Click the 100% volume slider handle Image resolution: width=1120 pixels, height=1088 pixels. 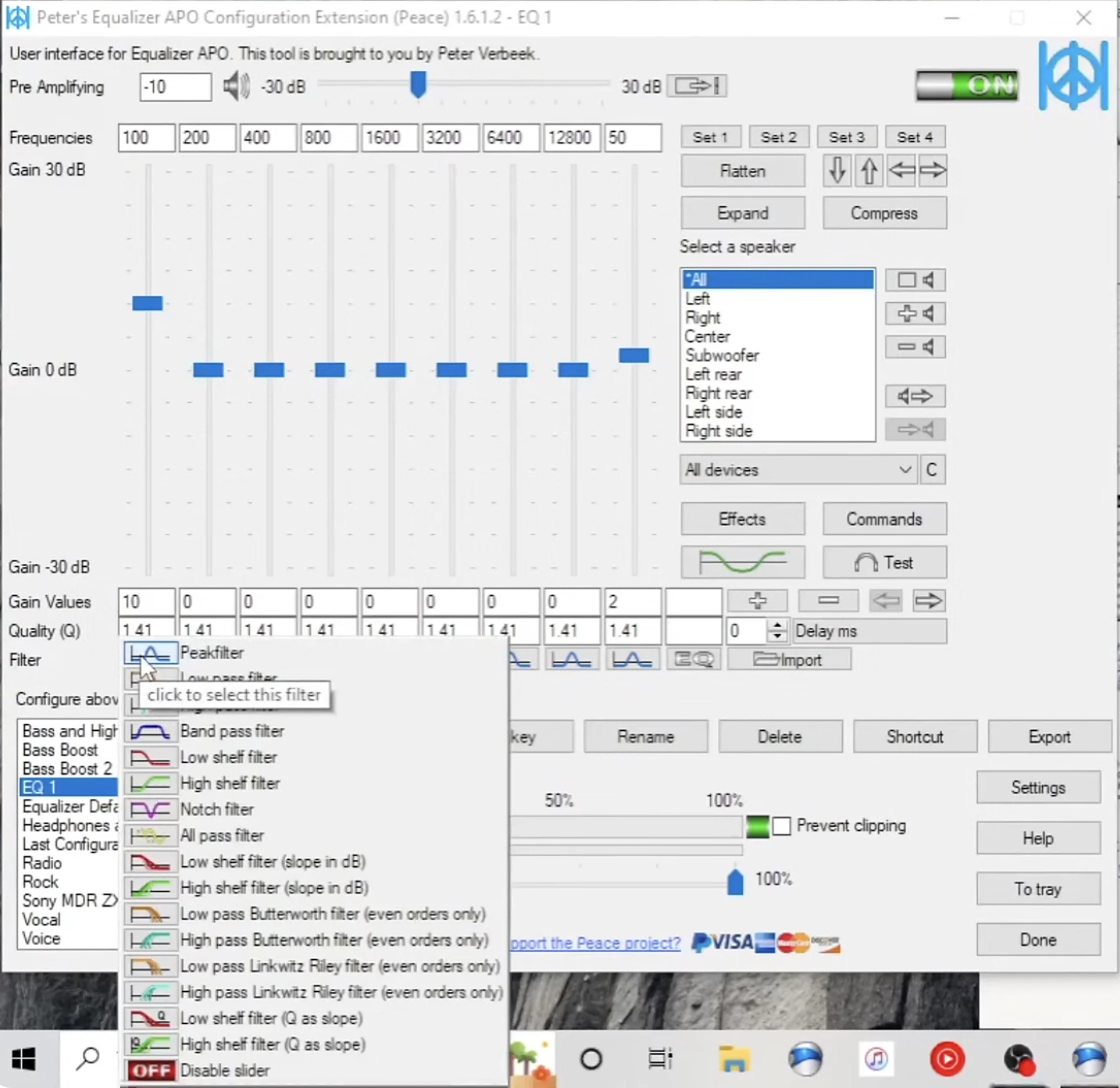[x=735, y=882]
